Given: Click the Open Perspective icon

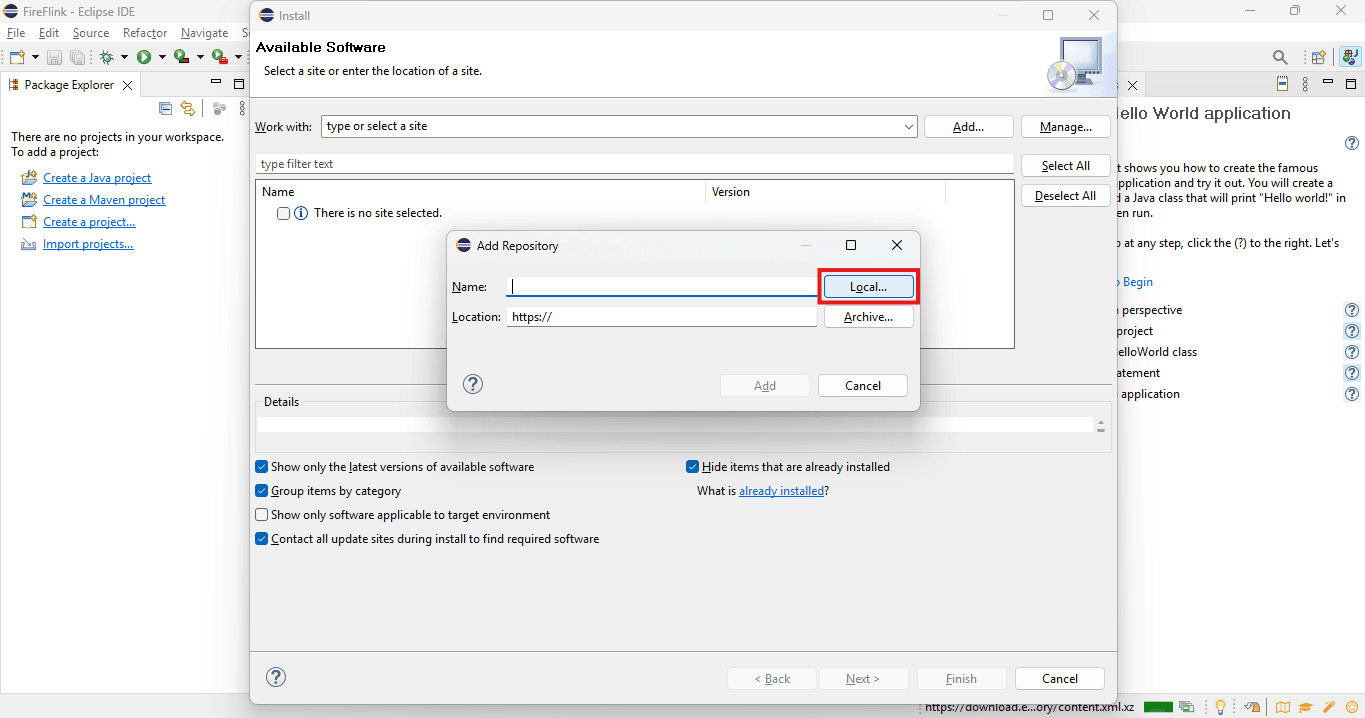Looking at the screenshot, I should (x=1319, y=57).
